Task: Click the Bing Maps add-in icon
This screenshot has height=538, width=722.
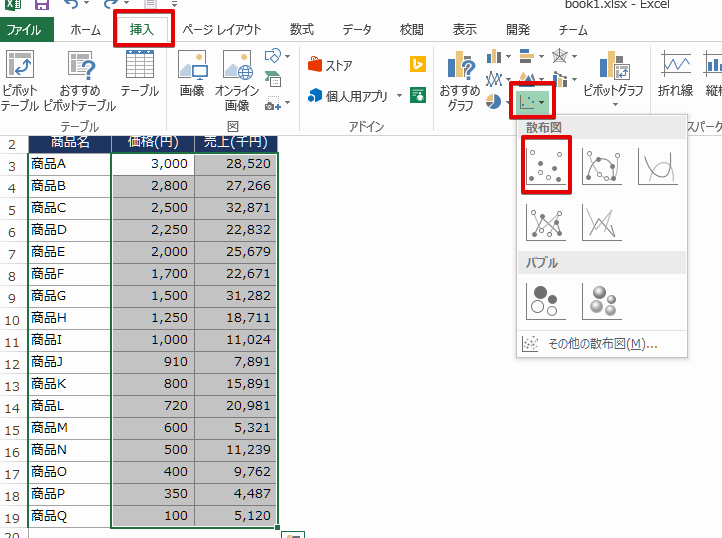Action: pos(418,64)
